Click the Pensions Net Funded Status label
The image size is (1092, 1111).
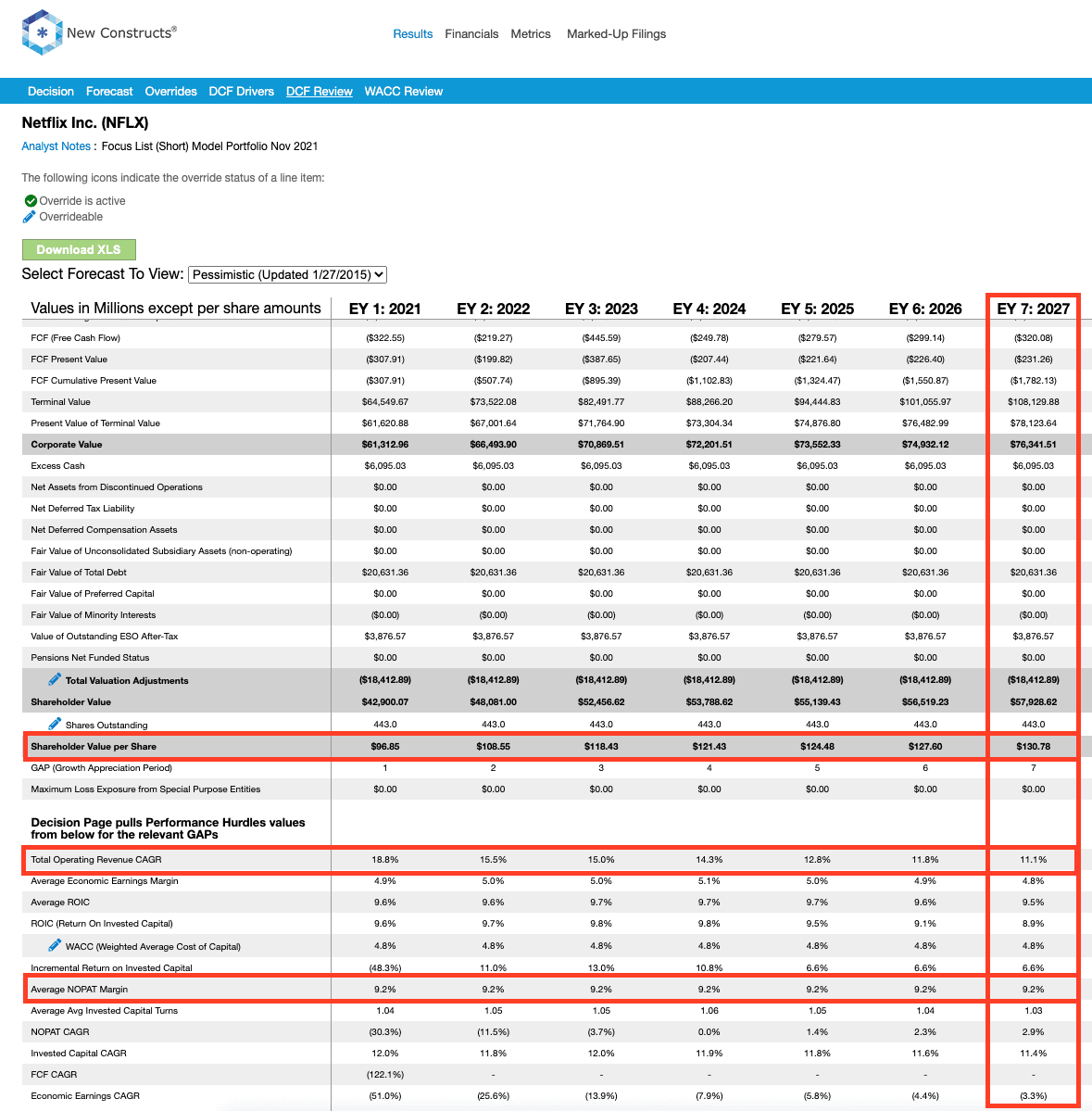90,658
